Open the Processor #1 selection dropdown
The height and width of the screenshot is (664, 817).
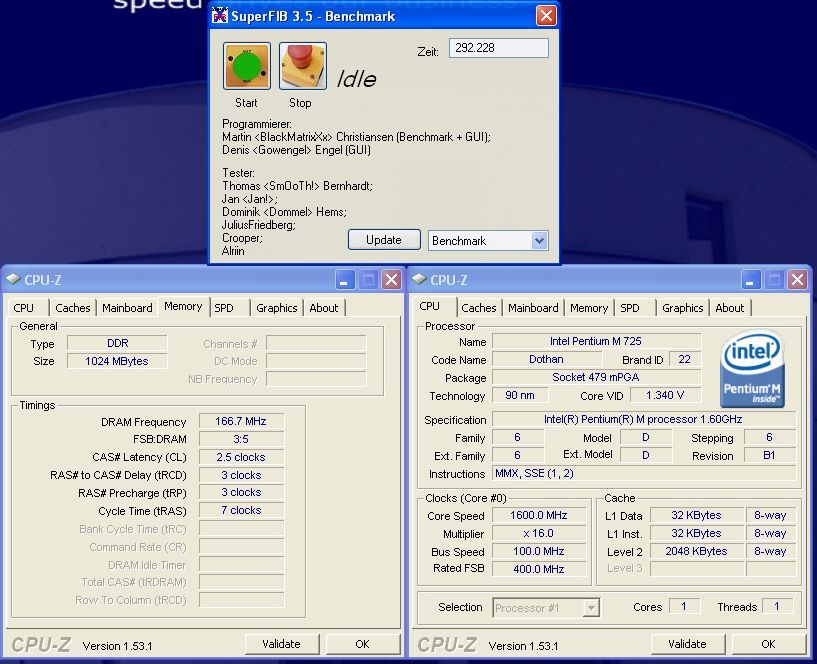point(591,608)
